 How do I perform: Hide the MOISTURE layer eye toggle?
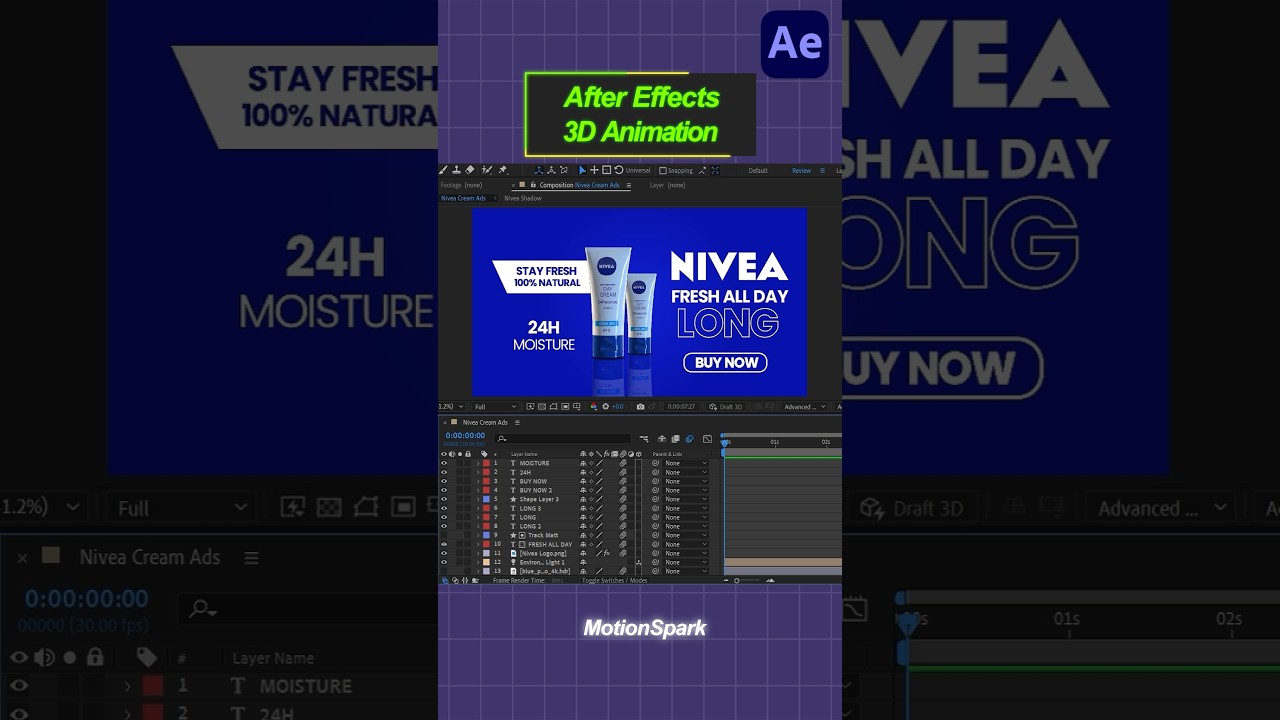pyautogui.click(x=444, y=463)
